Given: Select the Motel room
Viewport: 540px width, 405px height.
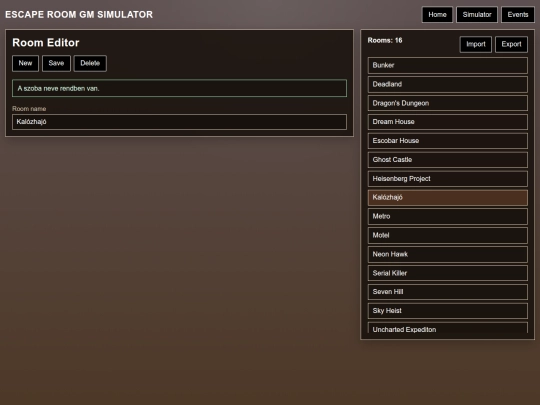Looking at the screenshot, I should point(448,236).
